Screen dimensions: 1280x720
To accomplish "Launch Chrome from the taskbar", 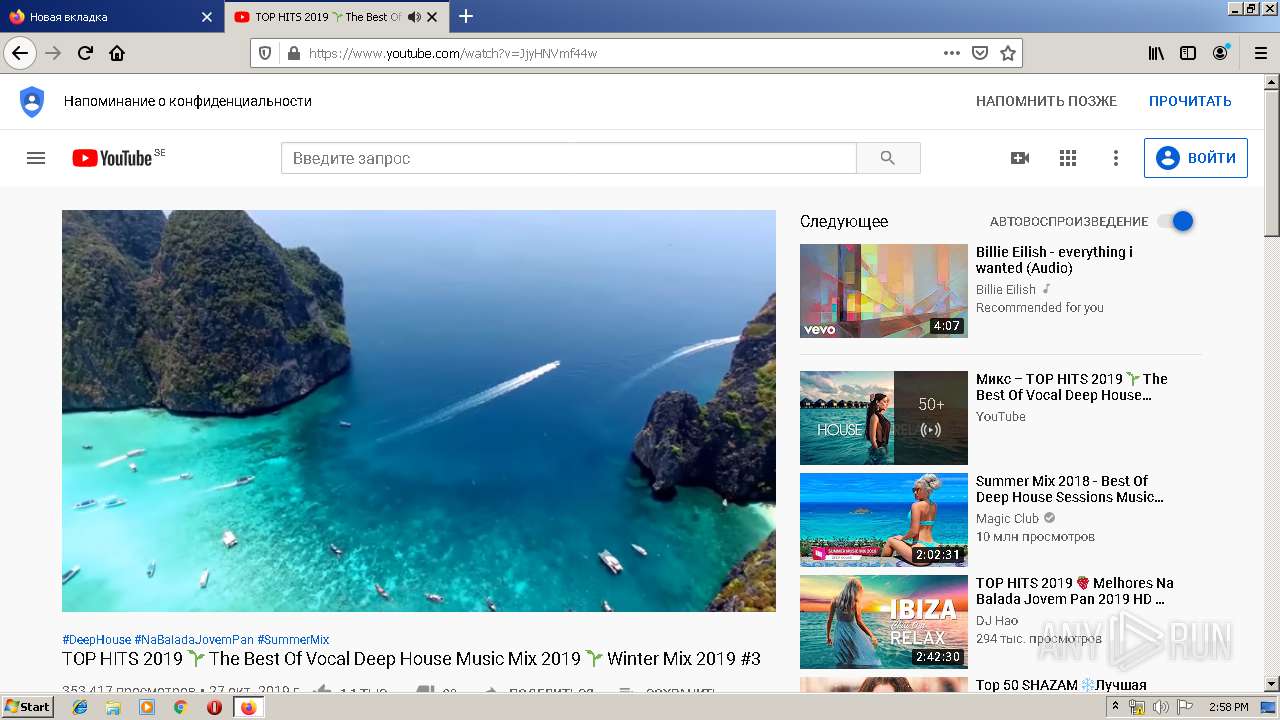I will (x=180, y=707).
